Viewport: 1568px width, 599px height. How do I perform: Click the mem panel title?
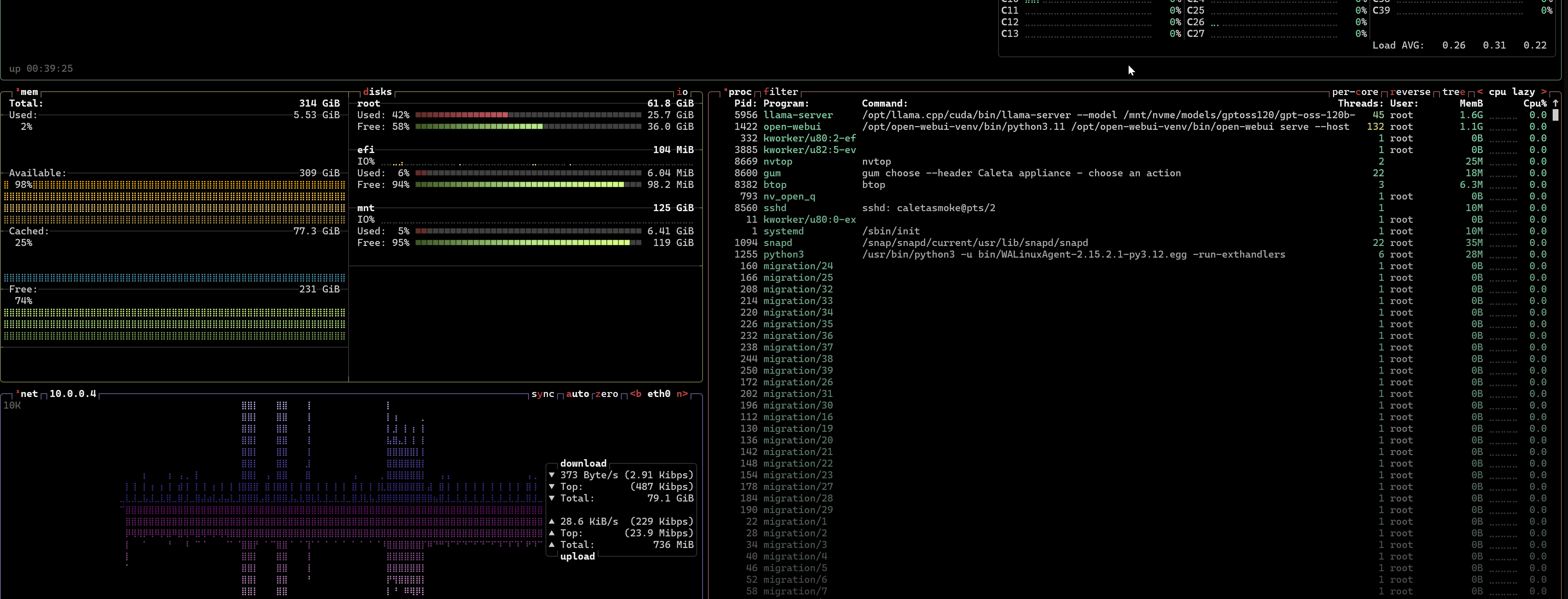[27, 92]
